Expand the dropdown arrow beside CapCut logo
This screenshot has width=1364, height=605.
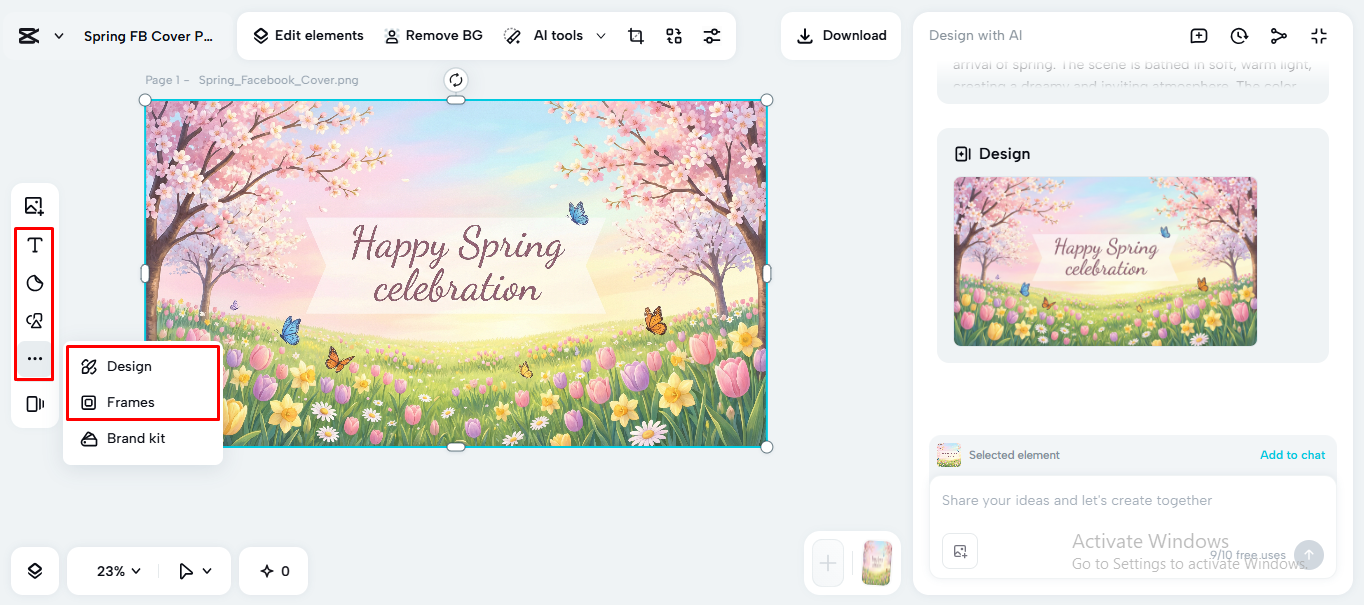tap(59, 36)
